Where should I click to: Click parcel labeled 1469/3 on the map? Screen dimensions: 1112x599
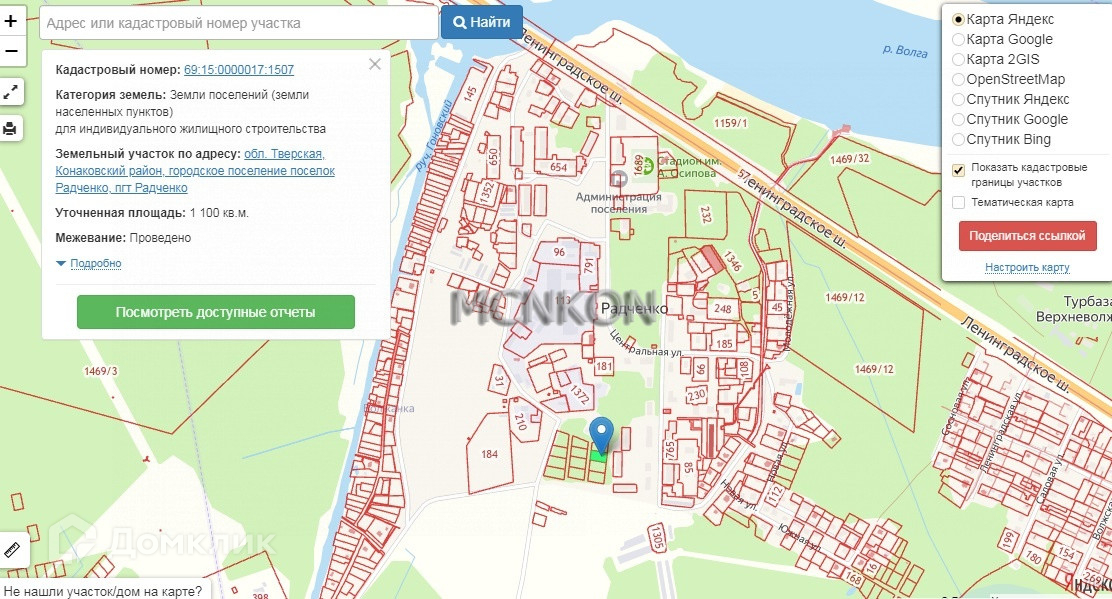coord(101,371)
